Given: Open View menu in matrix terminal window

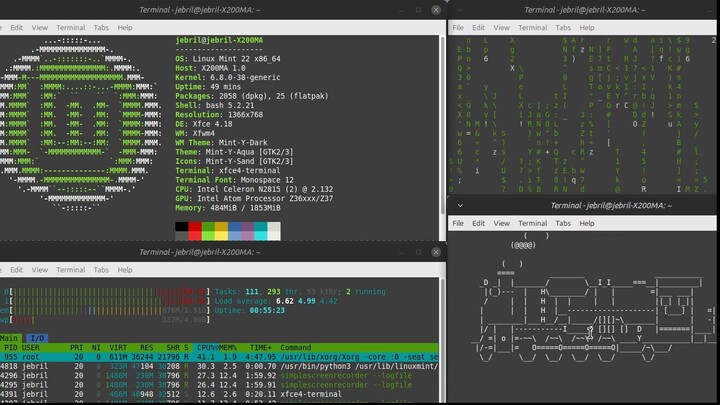Looking at the screenshot, I should coord(501,28).
